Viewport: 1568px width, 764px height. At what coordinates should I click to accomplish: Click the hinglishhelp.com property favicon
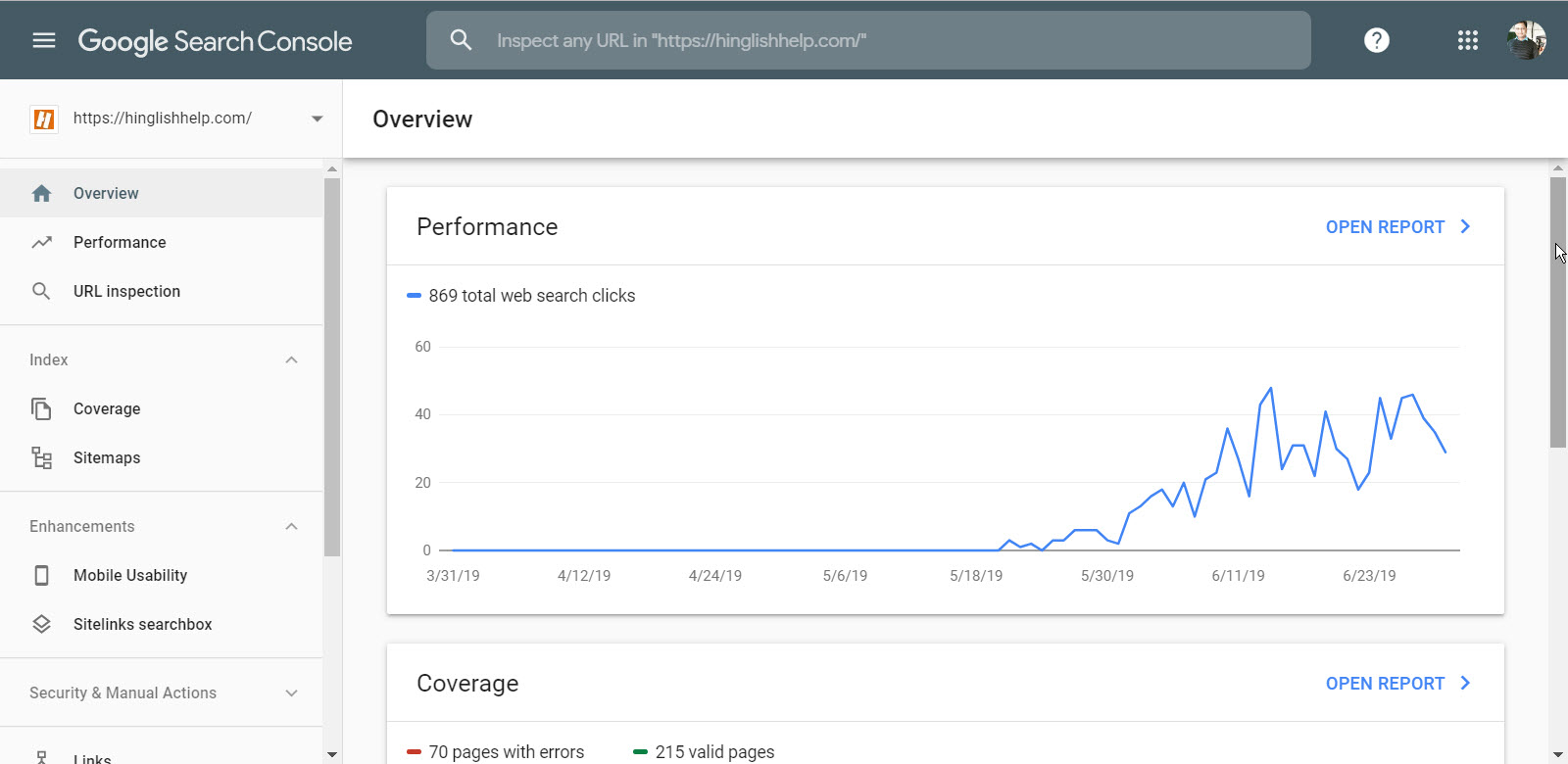pos(44,119)
